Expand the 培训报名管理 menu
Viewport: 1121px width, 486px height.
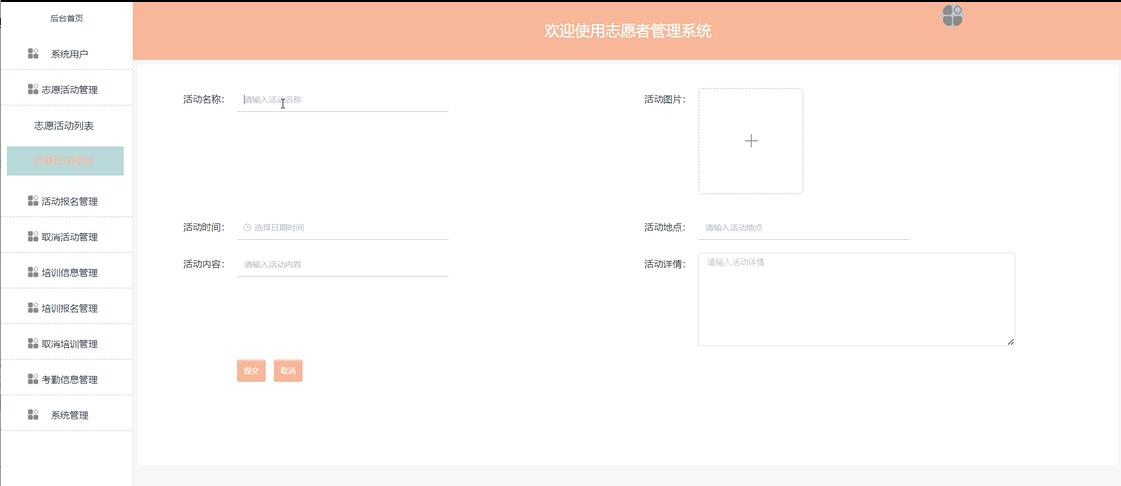coord(66,308)
